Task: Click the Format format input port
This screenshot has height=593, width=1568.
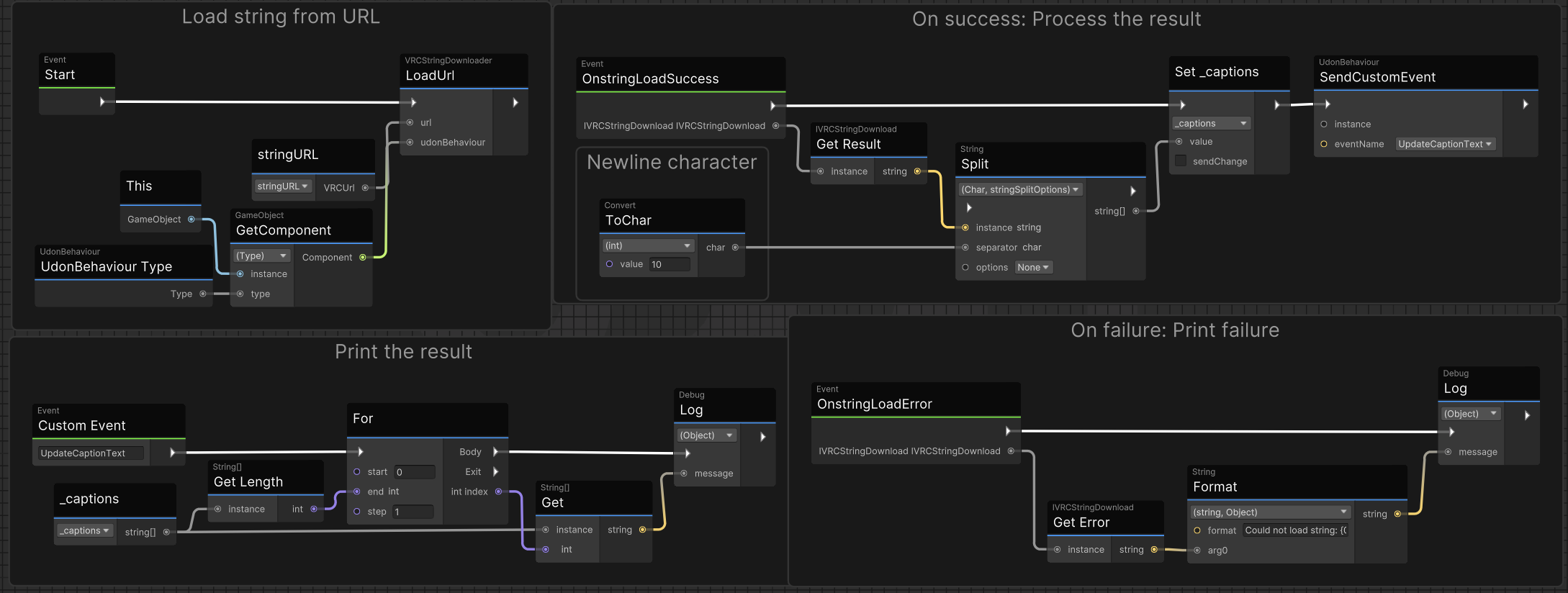Action: point(1197,530)
